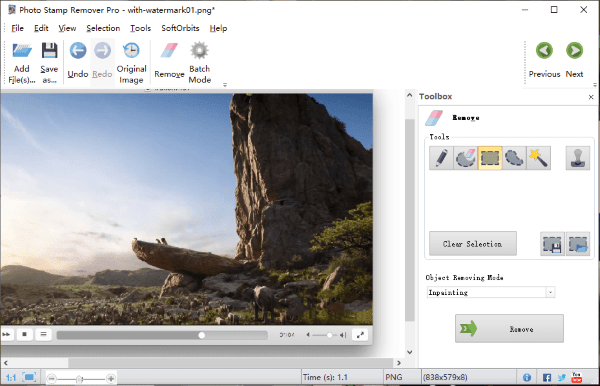Viewport: 600px width, 386px height.
Task: Click the video playlist menu button
Action: tap(43, 334)
